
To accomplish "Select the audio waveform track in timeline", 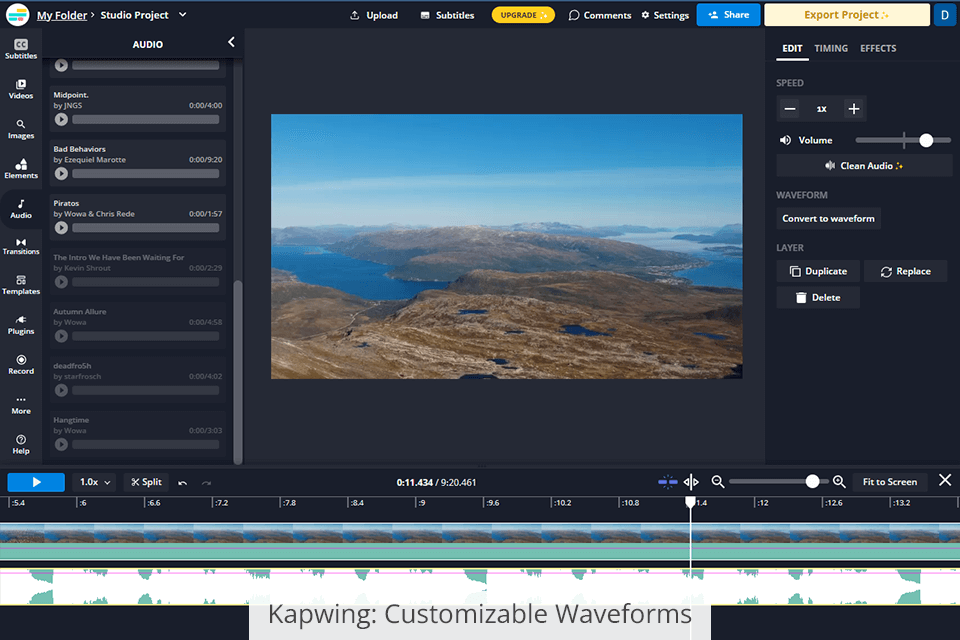I will (480, 587).
